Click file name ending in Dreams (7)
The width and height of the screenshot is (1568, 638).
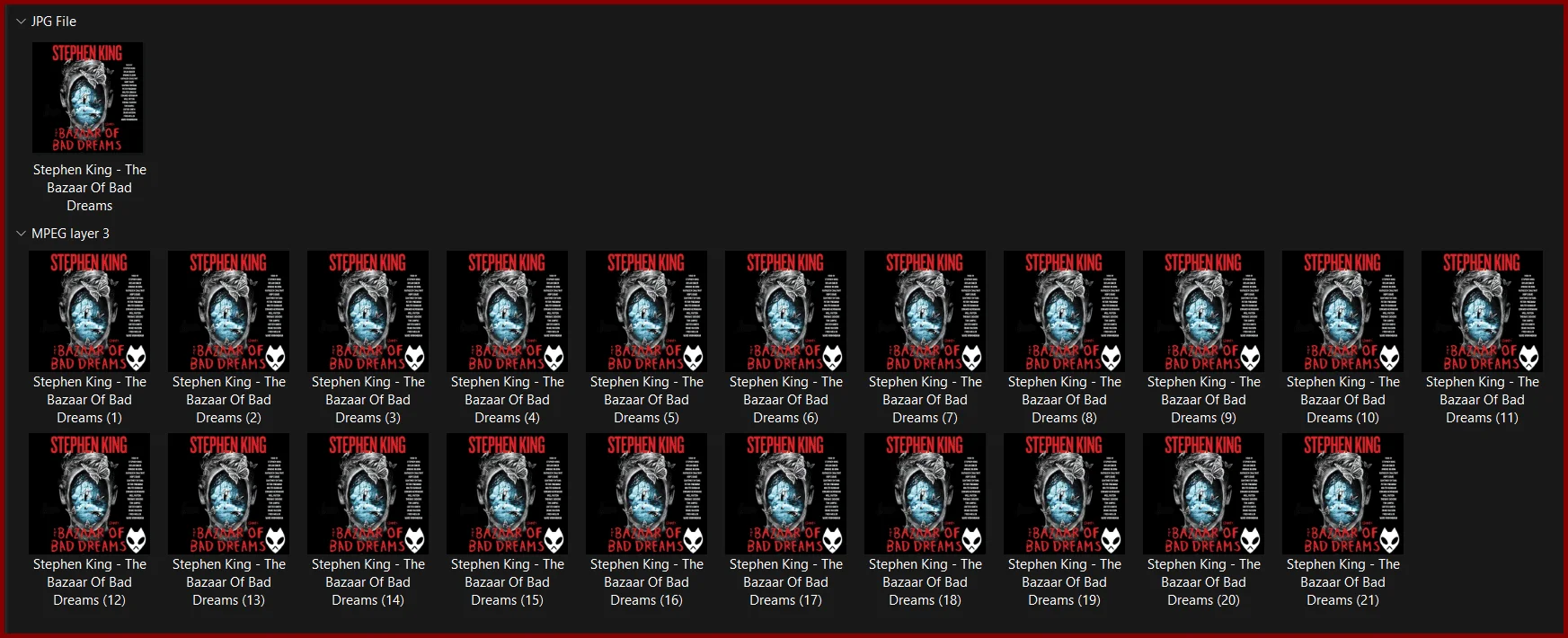(925, 400)
